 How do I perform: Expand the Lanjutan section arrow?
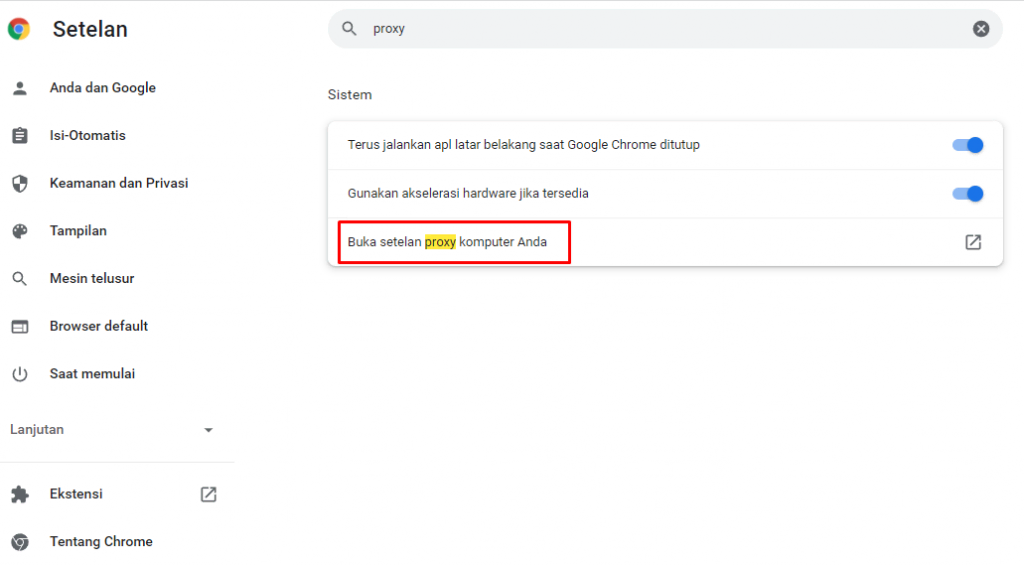pos(208,430)
